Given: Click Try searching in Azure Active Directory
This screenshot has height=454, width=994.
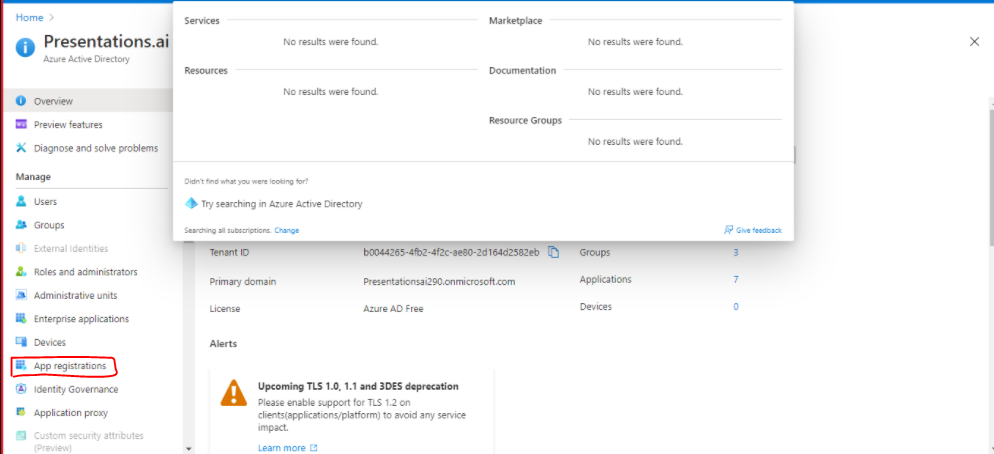Looking at the screenshot, I should [281, 204].
